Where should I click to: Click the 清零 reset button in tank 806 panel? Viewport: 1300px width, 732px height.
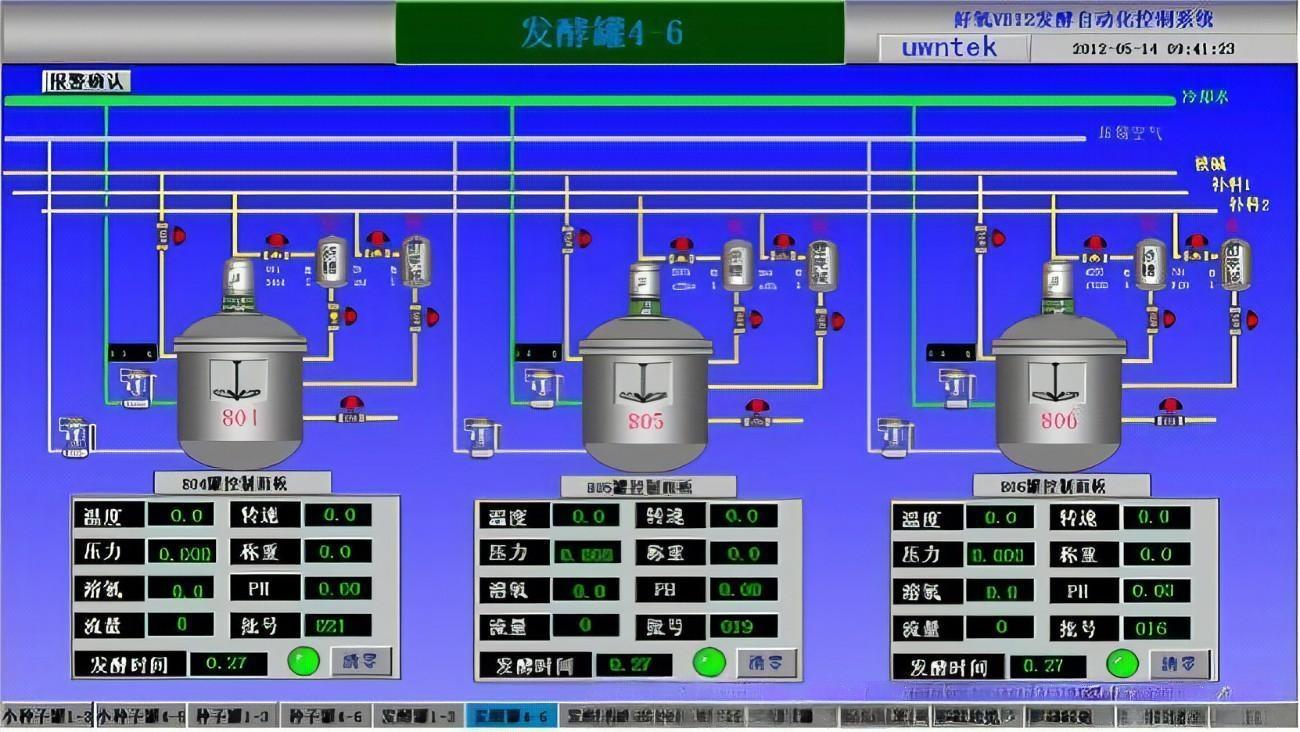1179,664
